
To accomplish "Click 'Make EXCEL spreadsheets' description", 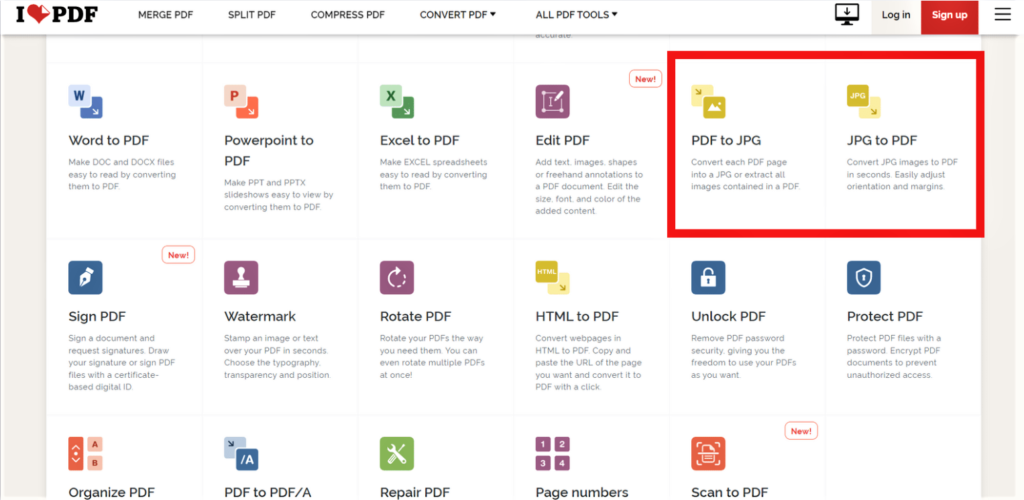I will click(x=434, y=174).
